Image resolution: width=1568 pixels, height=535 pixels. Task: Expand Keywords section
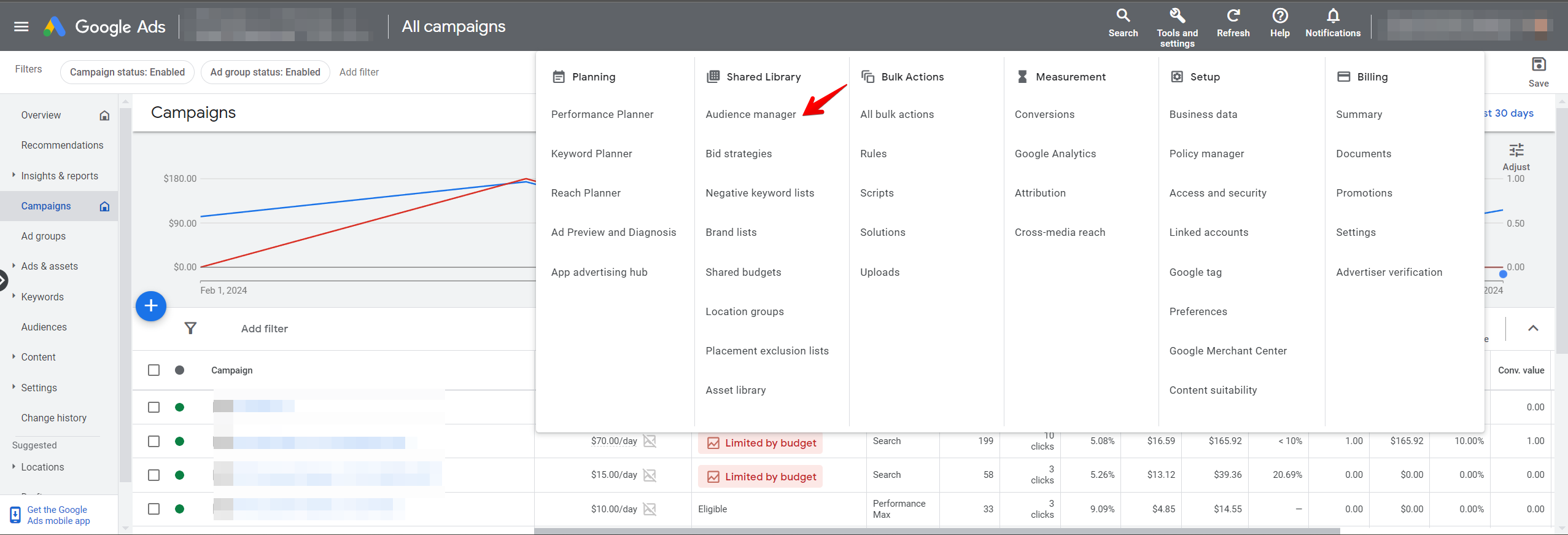coord(14,296)
